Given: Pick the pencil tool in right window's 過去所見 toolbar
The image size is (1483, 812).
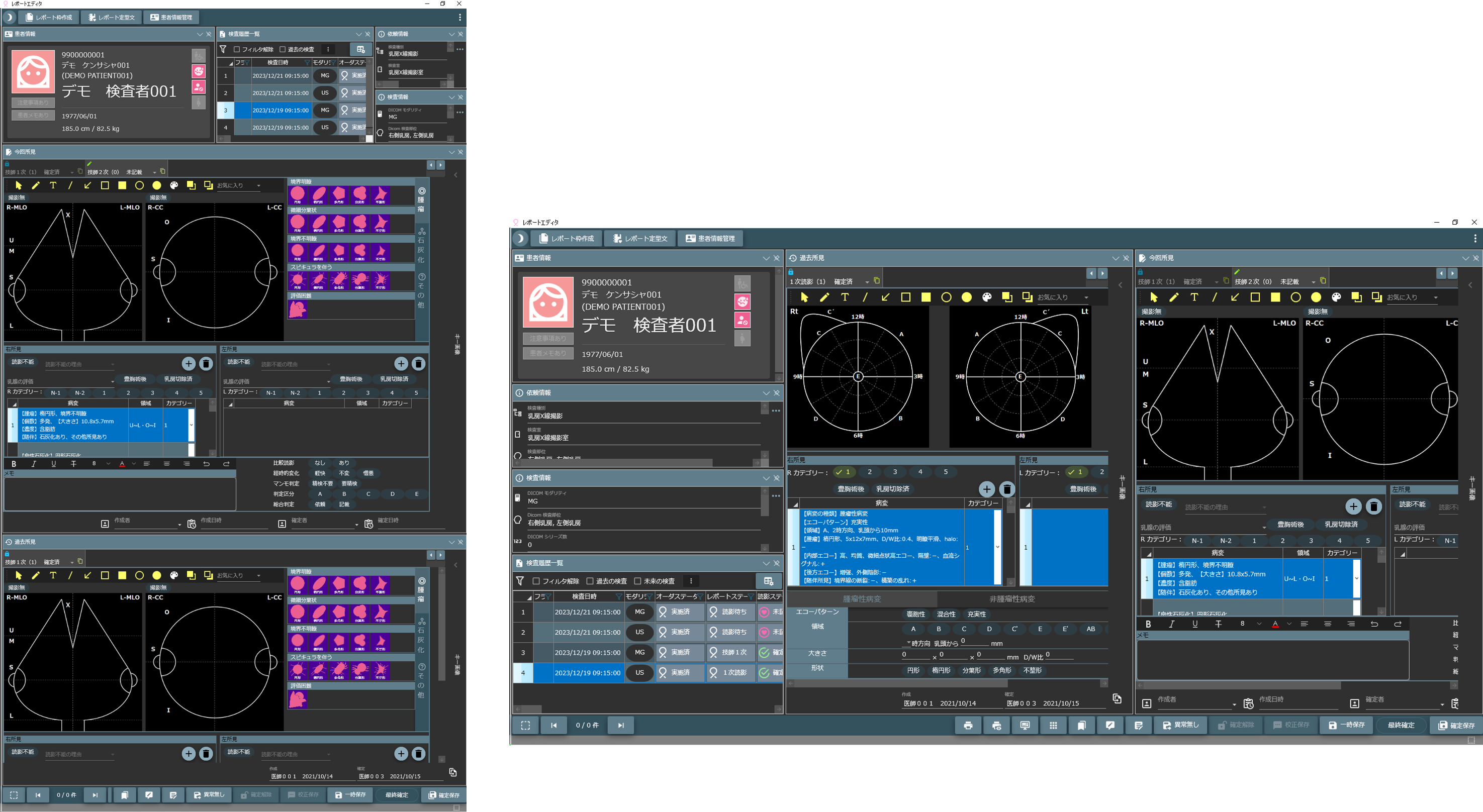Looking at the screenshot, I should click(824, 297).
